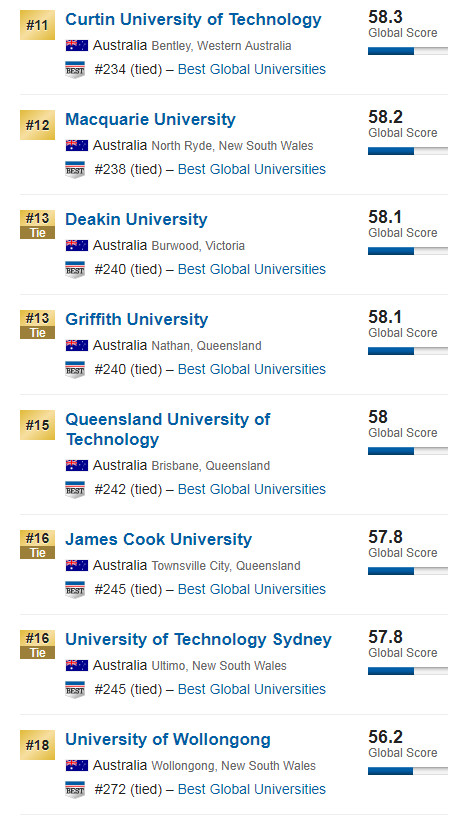Open University of Technology Sydney page

click(x=198, y=640)
